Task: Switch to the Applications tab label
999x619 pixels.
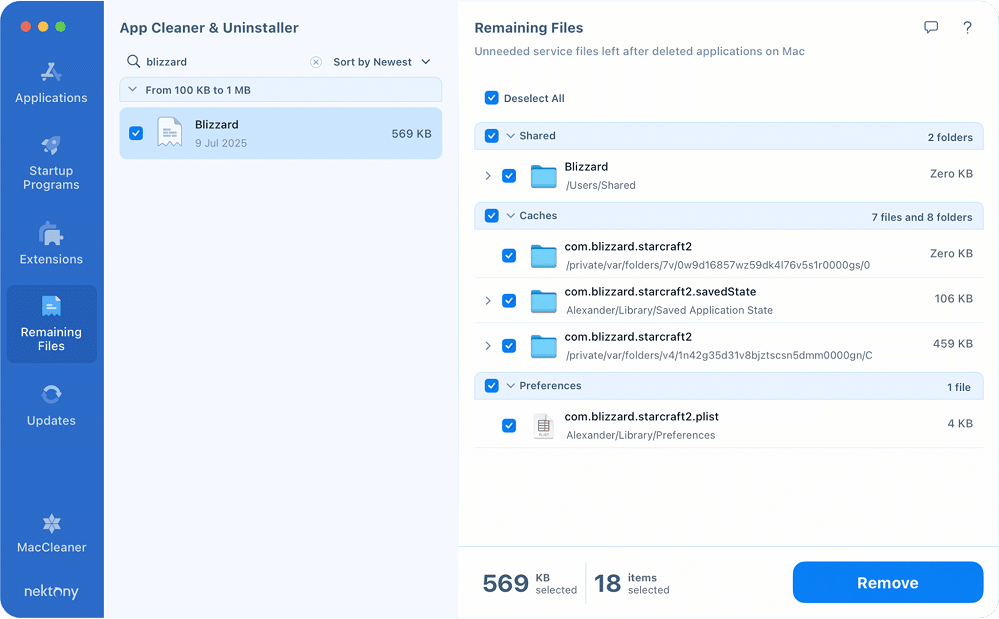Action: (x=51, y=97)
